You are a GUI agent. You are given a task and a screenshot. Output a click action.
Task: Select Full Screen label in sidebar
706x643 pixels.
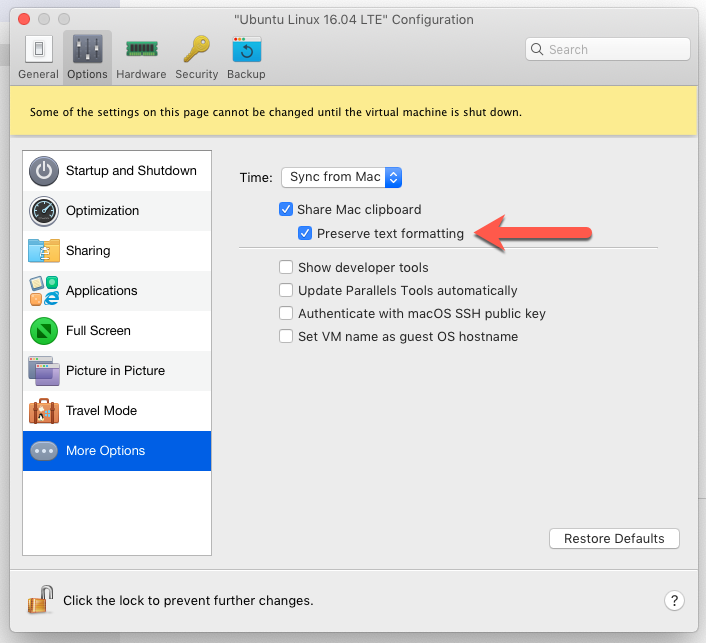point(98,331)
